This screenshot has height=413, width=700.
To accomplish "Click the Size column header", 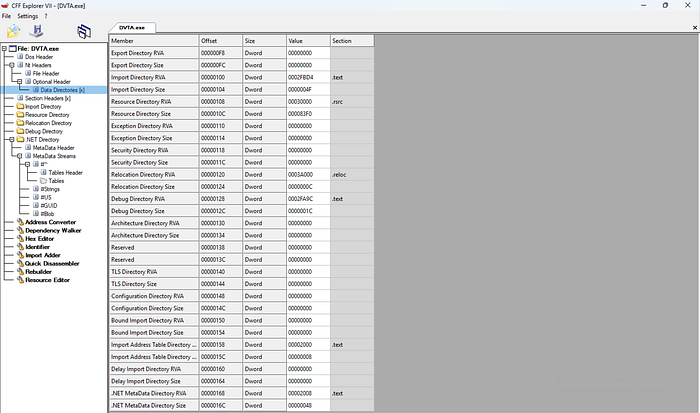I will click(x=264, y=41).
